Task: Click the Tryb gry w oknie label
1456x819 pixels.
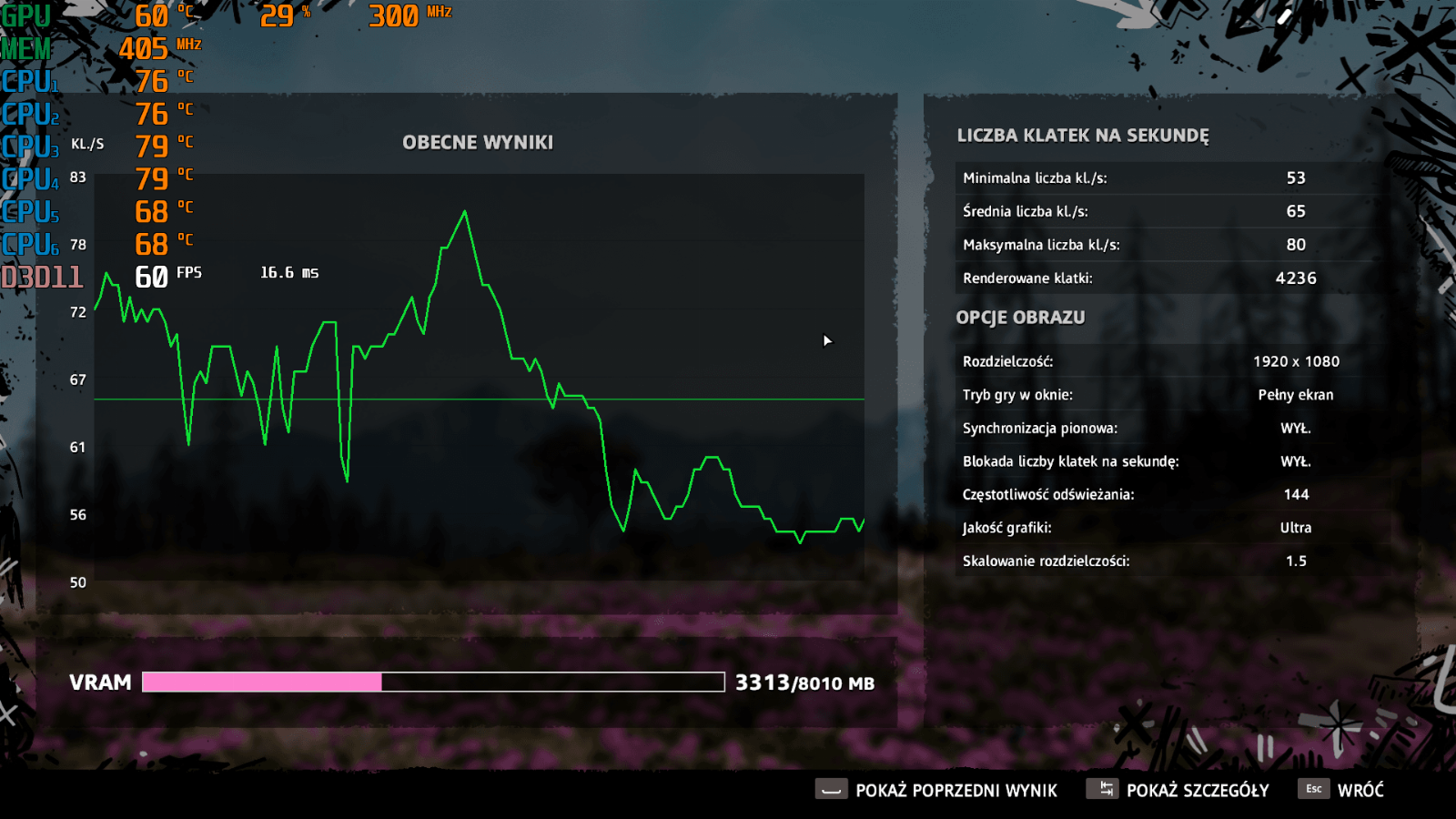Action: [x=1017, y=395]
